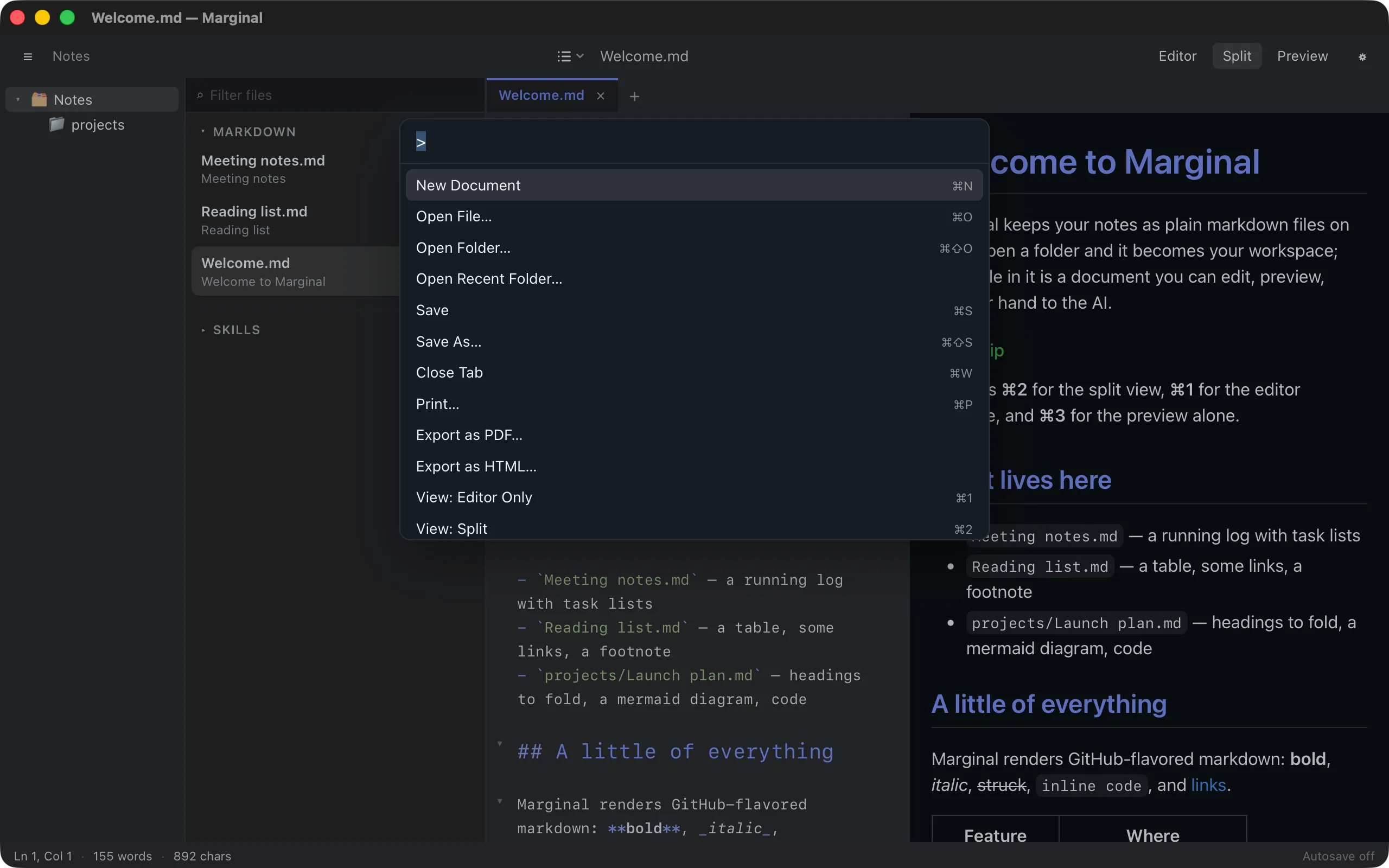This screenshot has height=868, width=1389.
Task: Toggle the sidebar hamburger menu icon
Action: tap(28, 56)
